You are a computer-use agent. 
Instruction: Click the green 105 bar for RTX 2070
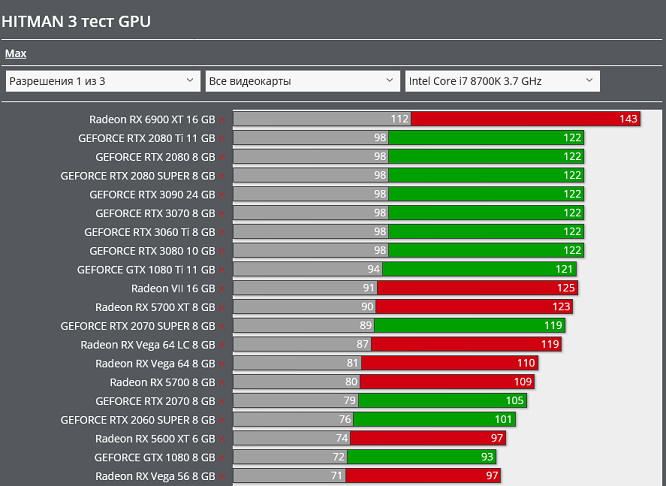coord(442,400)
